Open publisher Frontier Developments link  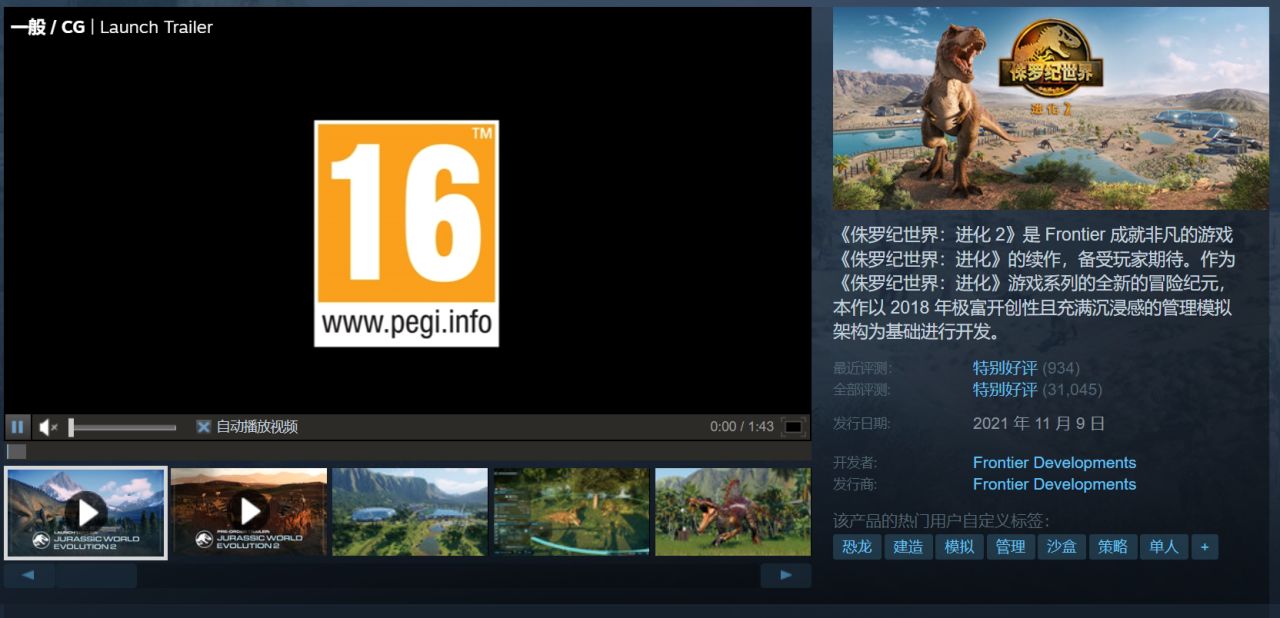point(1054,484)
